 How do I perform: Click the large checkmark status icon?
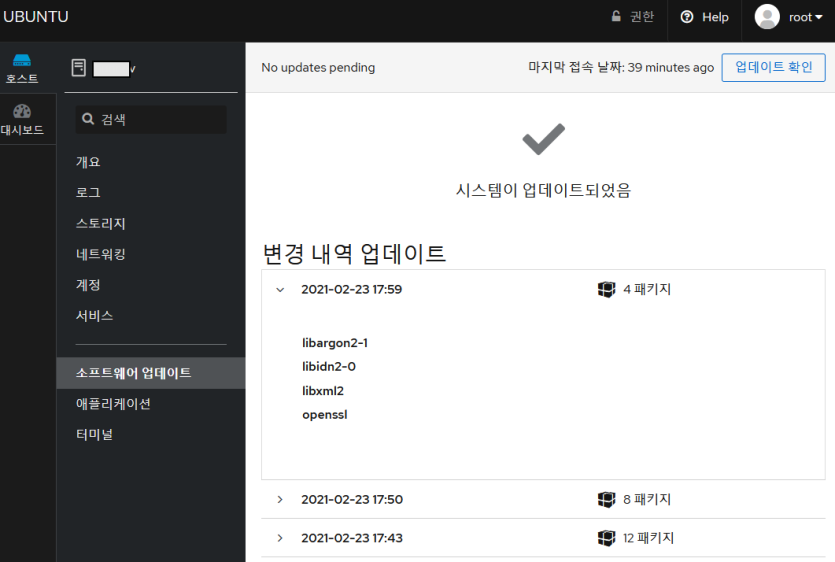tap(544, 139)
